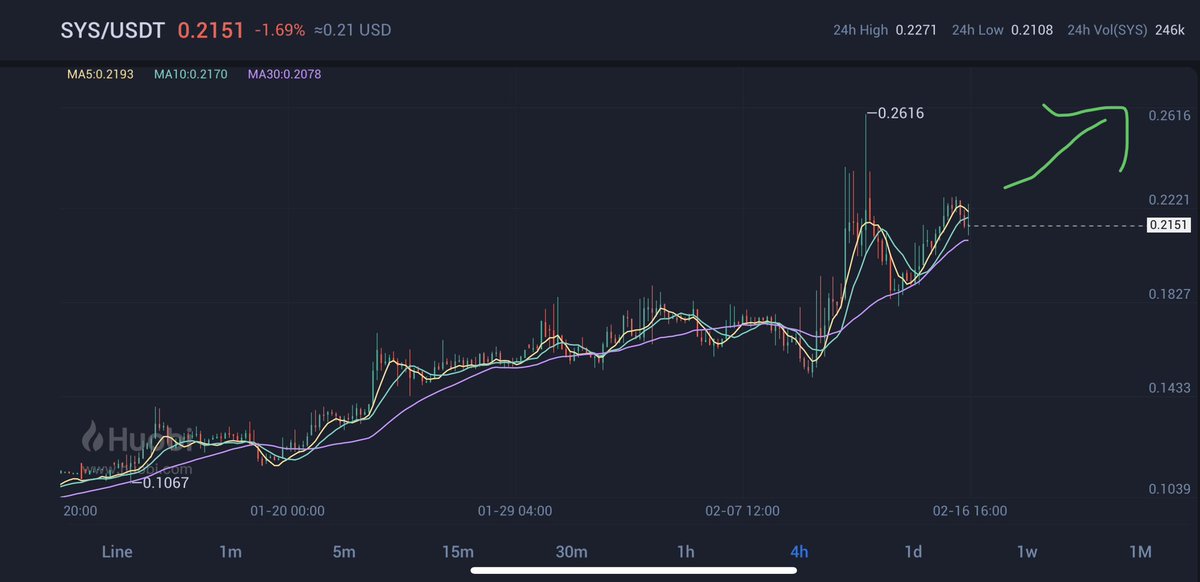The width and height of the screenshot is (1200, 582).
Task: Click the 0.1433 price axis label
Action: [x=1168, y=387]
